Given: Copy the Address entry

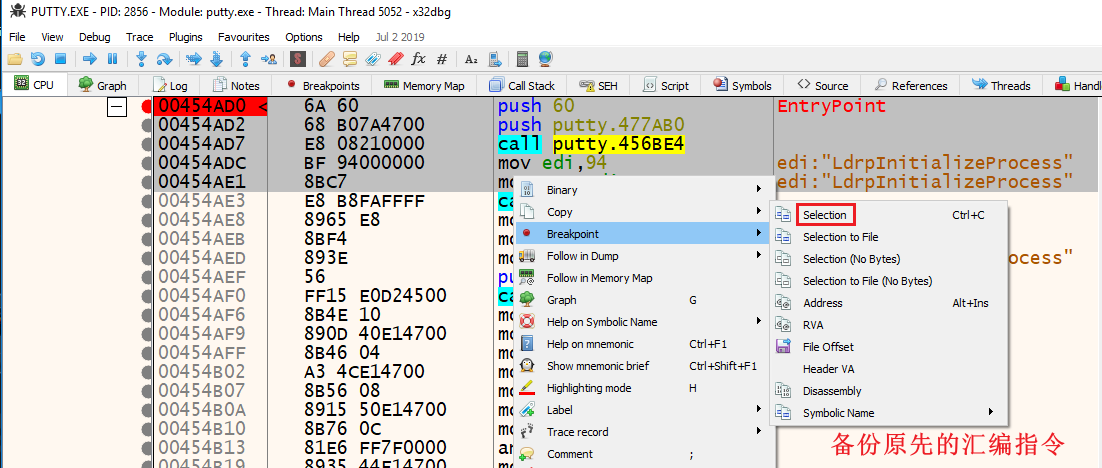Looking at the screenshot, I should click(x=888, y=304).
